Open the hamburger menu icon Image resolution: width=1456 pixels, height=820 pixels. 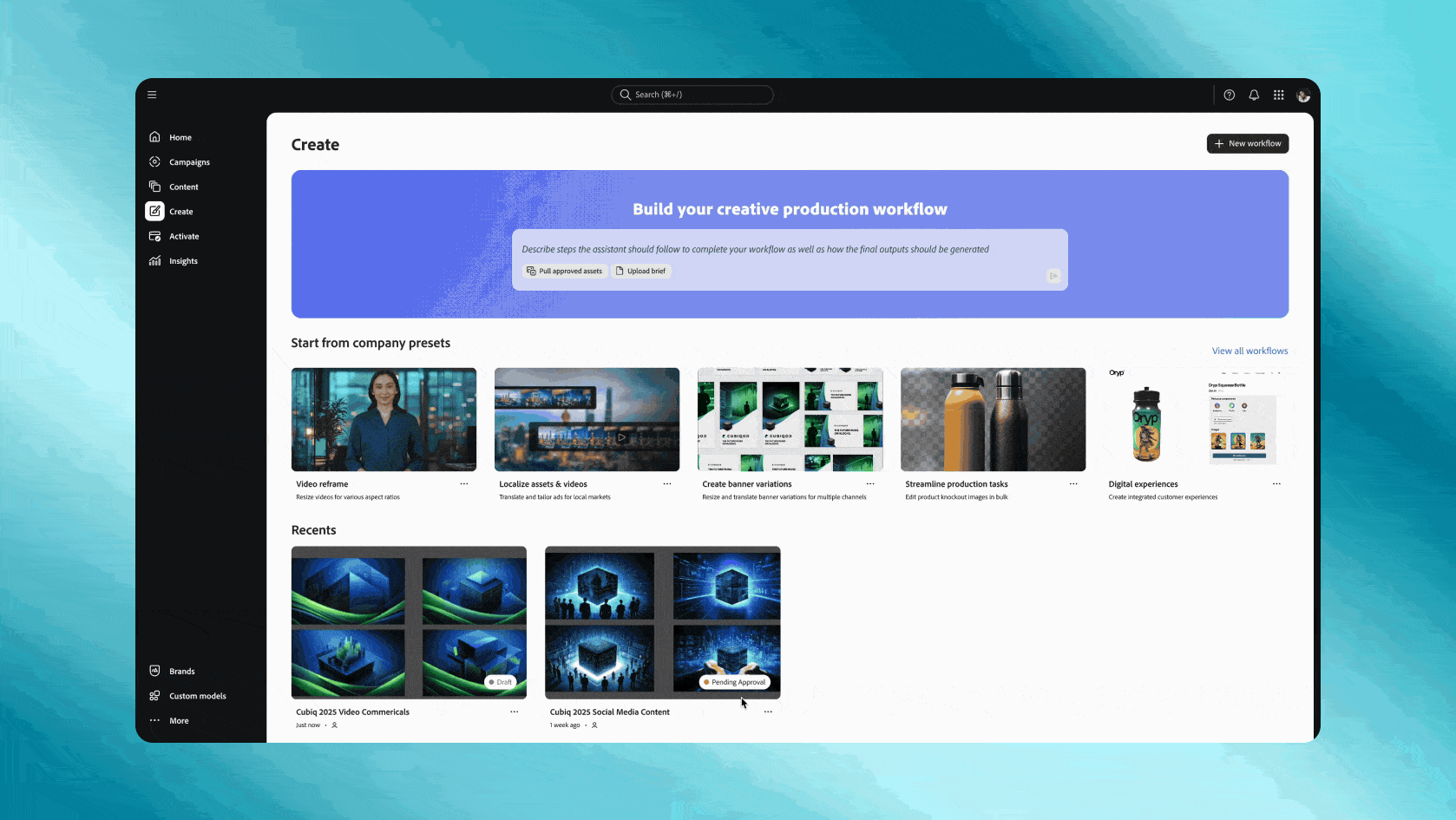tap(152, 95)
